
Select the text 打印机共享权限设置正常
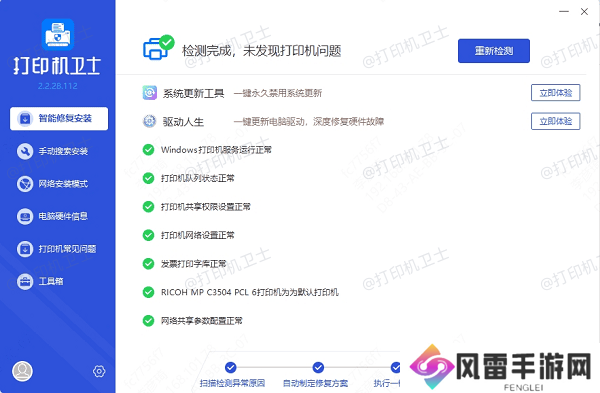pos(205,207)
